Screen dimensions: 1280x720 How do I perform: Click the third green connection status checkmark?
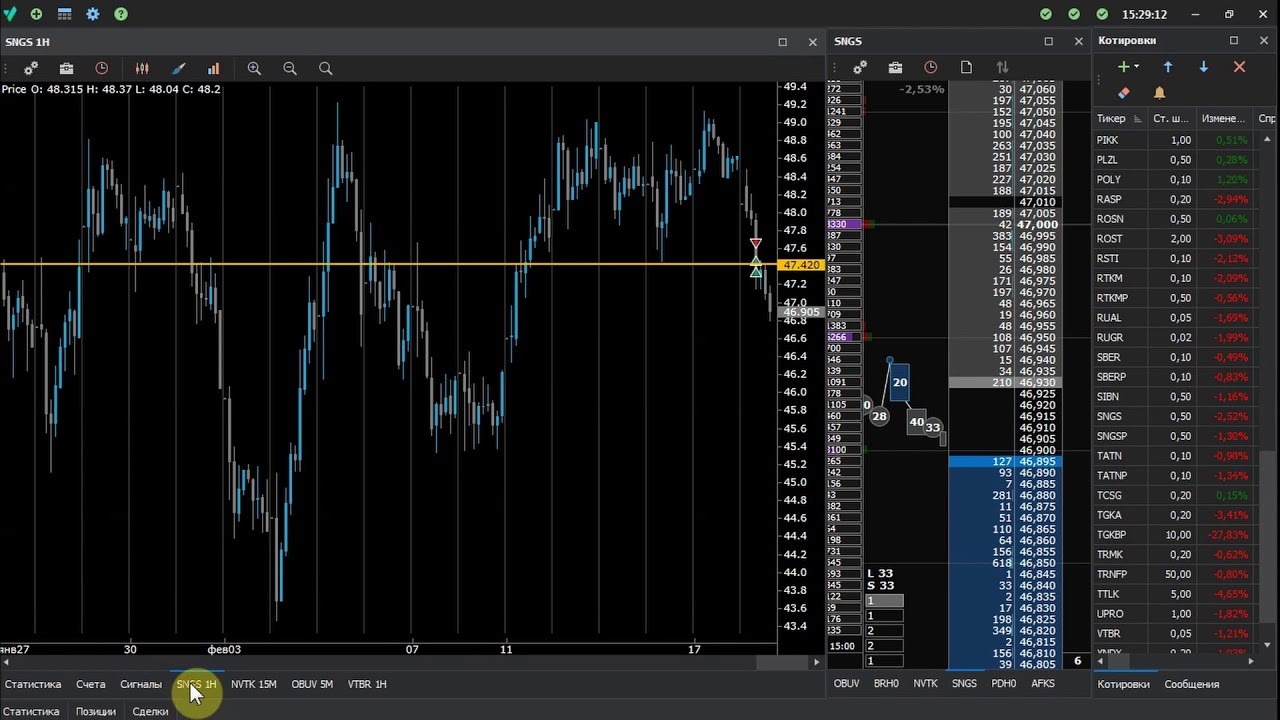click(x=1102, y=14)
